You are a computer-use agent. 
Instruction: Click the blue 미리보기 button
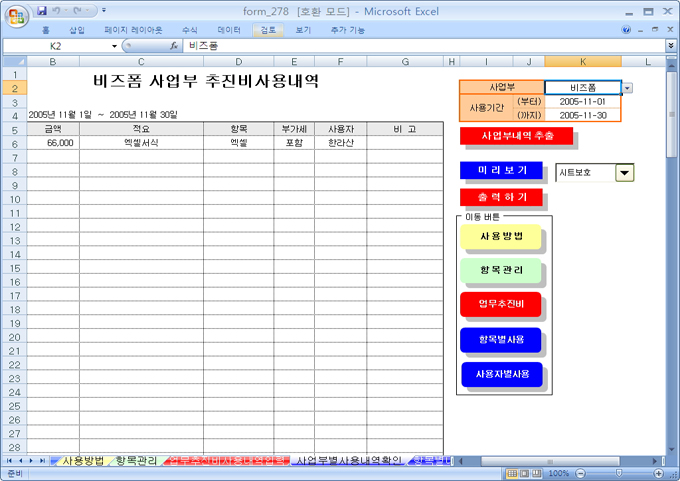(501, 170)
